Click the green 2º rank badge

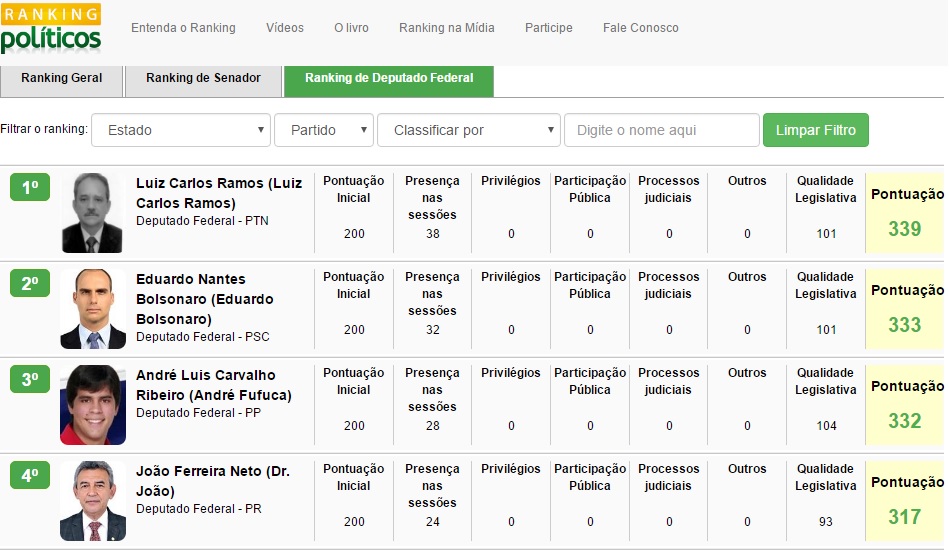tap(30, 283)
